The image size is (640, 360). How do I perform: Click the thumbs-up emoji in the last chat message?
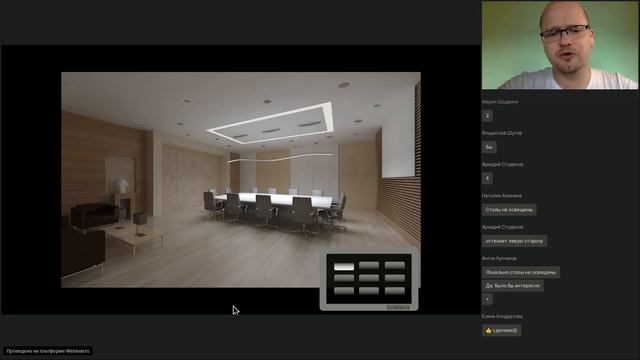[x=488, y=330]
